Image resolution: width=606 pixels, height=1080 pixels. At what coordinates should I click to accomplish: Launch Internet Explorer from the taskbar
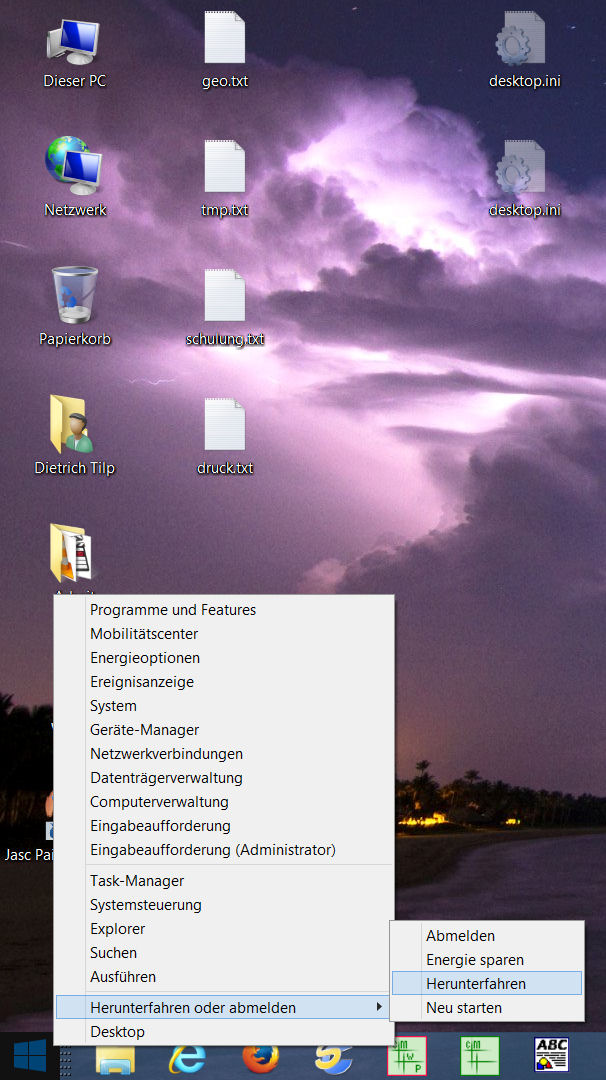point(187,1057)
